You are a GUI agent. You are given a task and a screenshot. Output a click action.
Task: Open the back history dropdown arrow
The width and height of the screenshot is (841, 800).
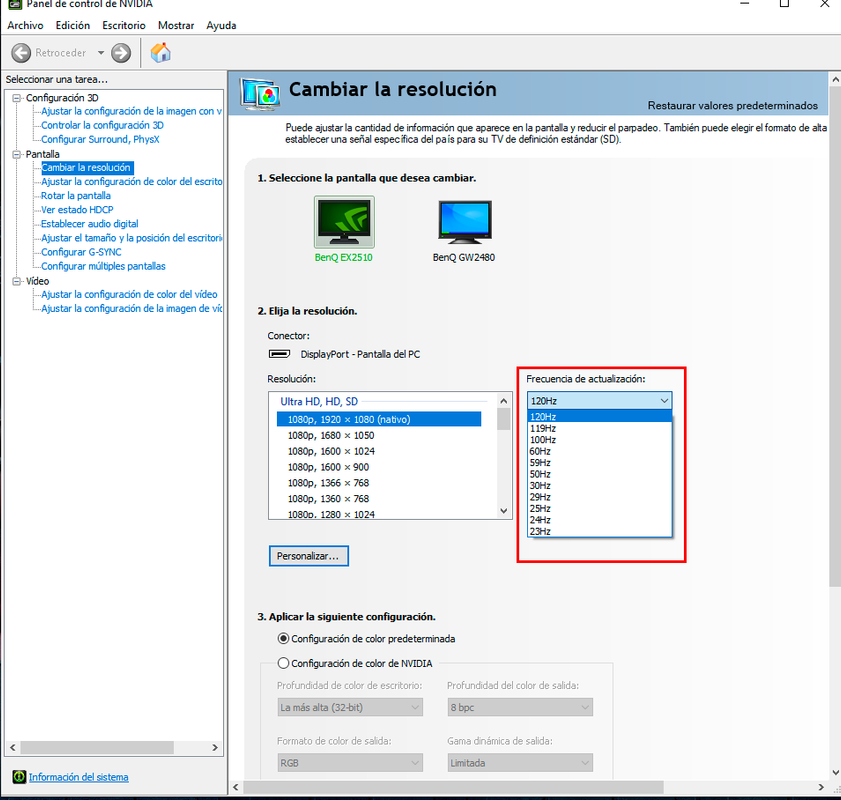click(101, 53)
